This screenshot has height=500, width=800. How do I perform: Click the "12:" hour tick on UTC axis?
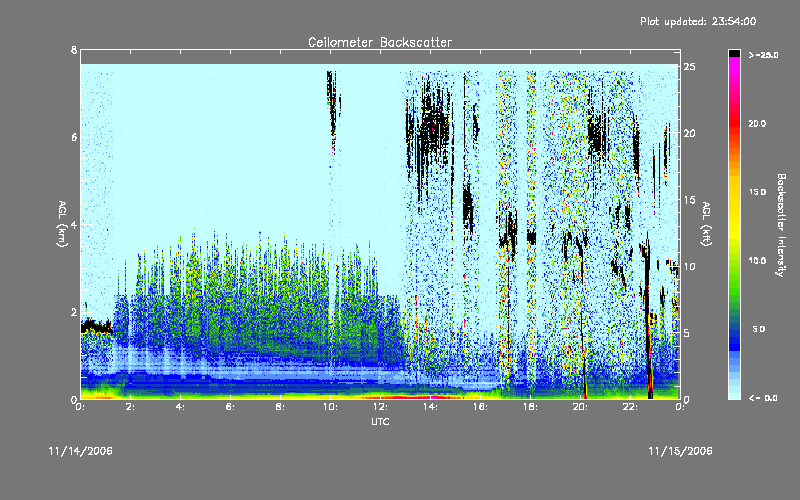click(x=380, y=407)
